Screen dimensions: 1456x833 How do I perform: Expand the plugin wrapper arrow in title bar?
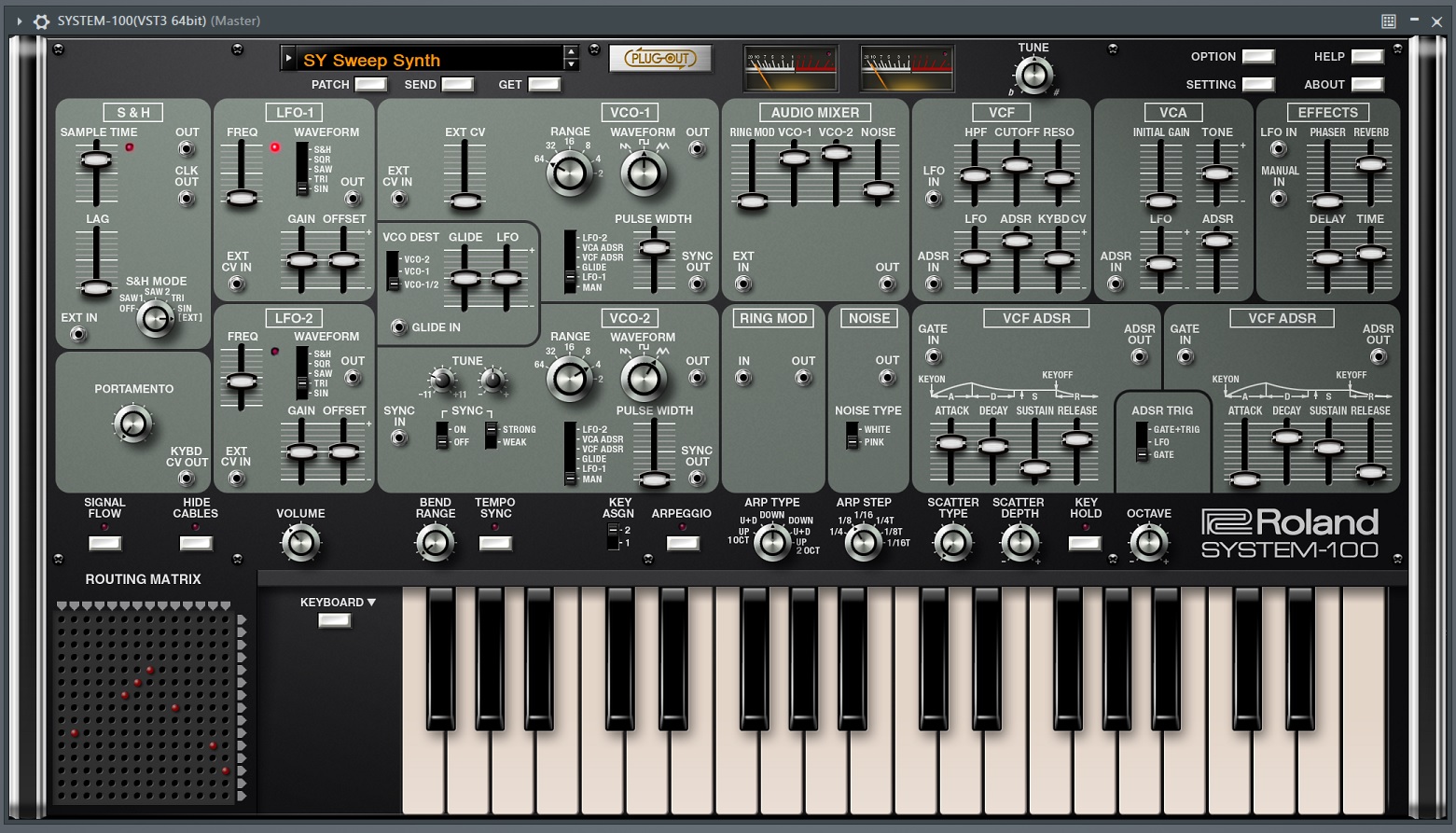pos(19,21)
